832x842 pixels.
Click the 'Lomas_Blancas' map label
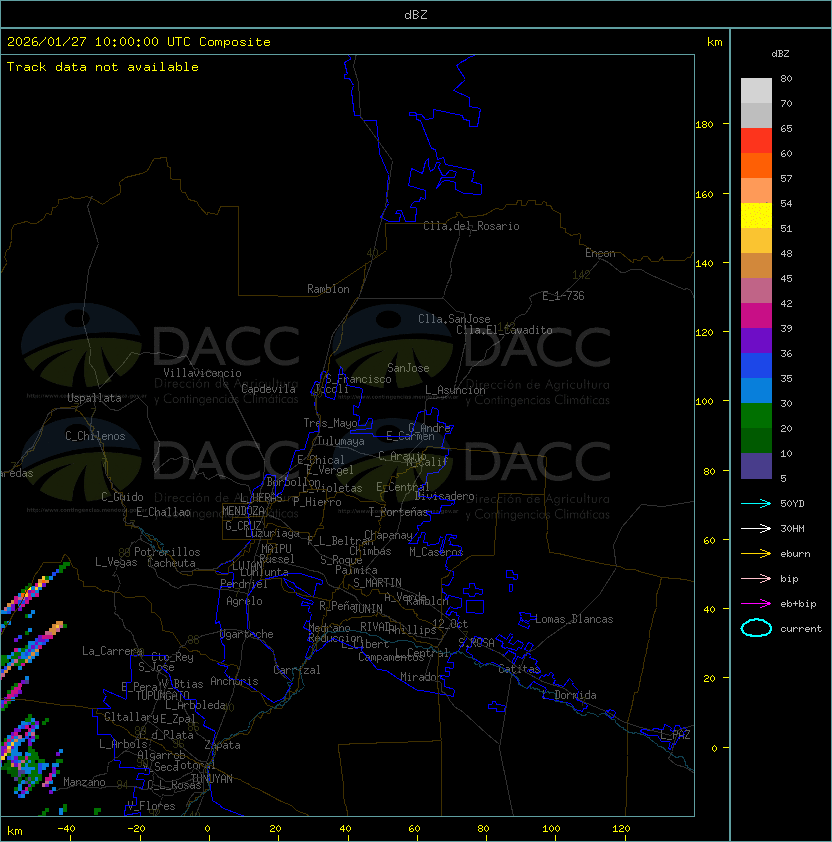574,619
